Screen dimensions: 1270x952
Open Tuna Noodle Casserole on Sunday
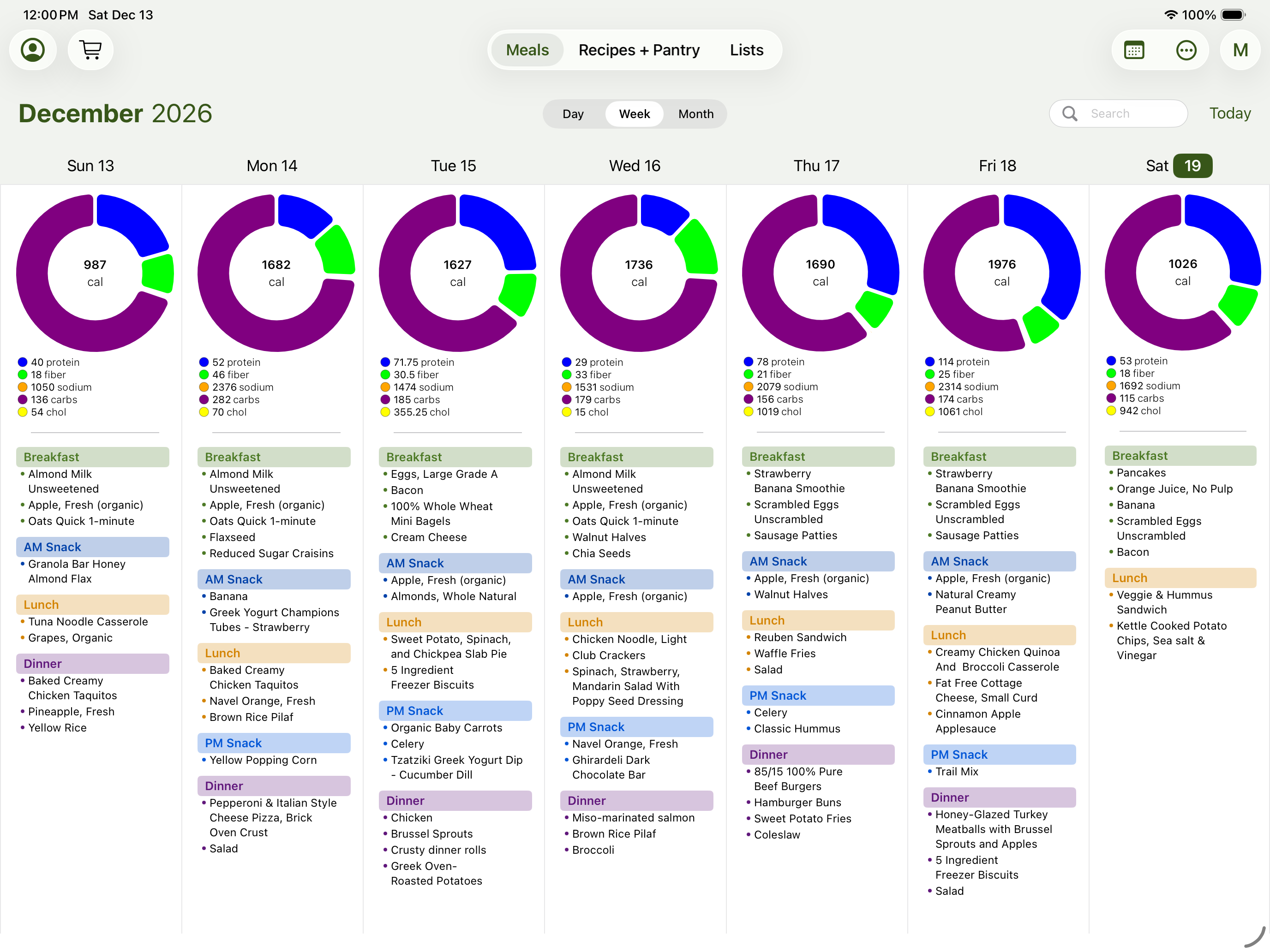pyautogui.click(x=88, y=621)
